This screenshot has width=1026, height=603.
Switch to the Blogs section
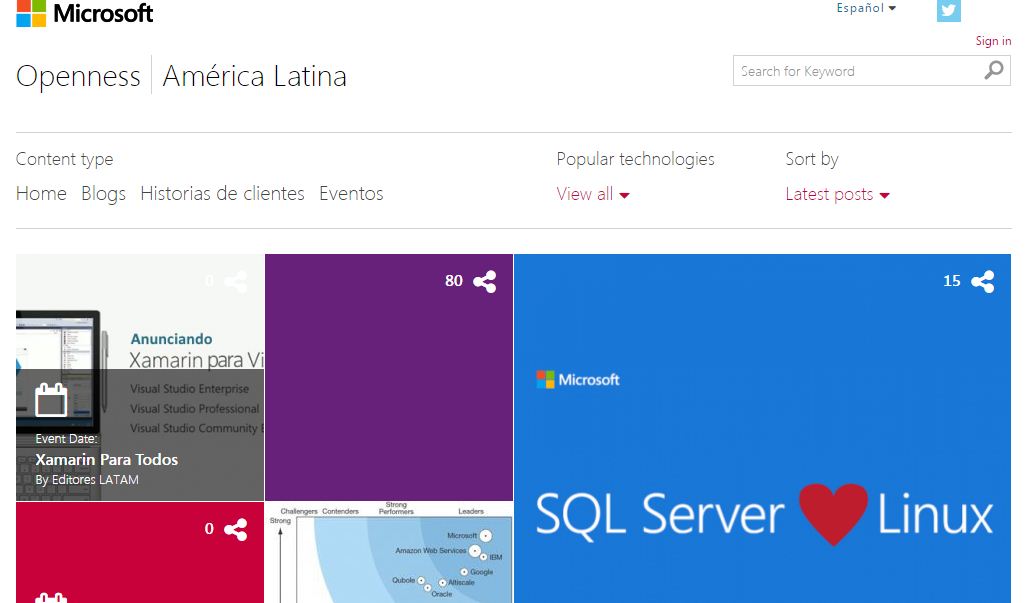tap(103, 193)
